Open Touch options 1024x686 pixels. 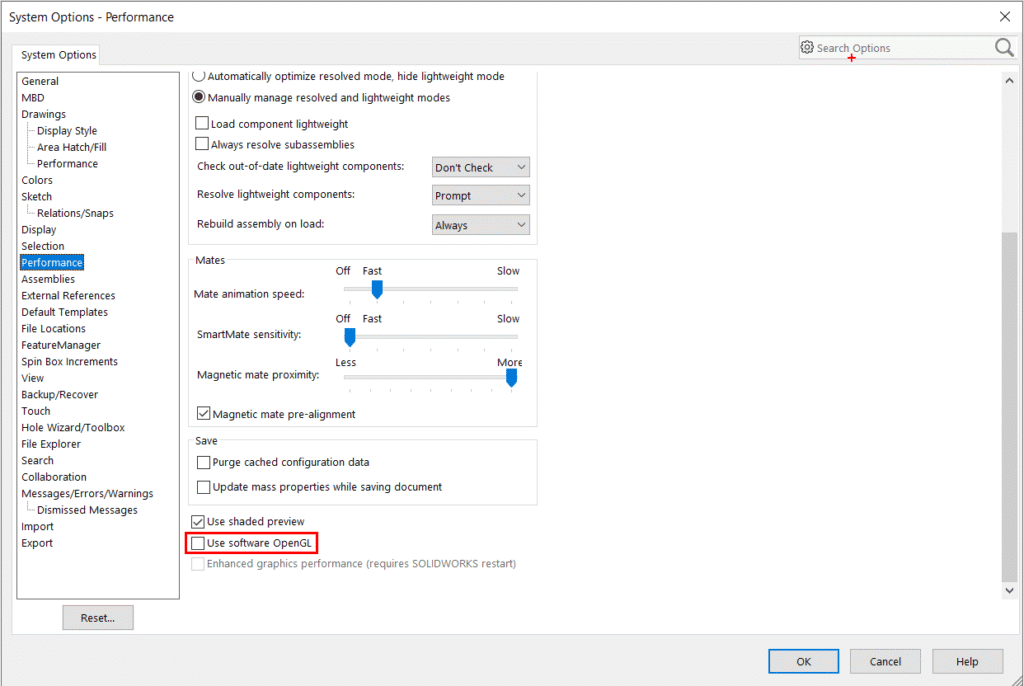click(35, 411)
